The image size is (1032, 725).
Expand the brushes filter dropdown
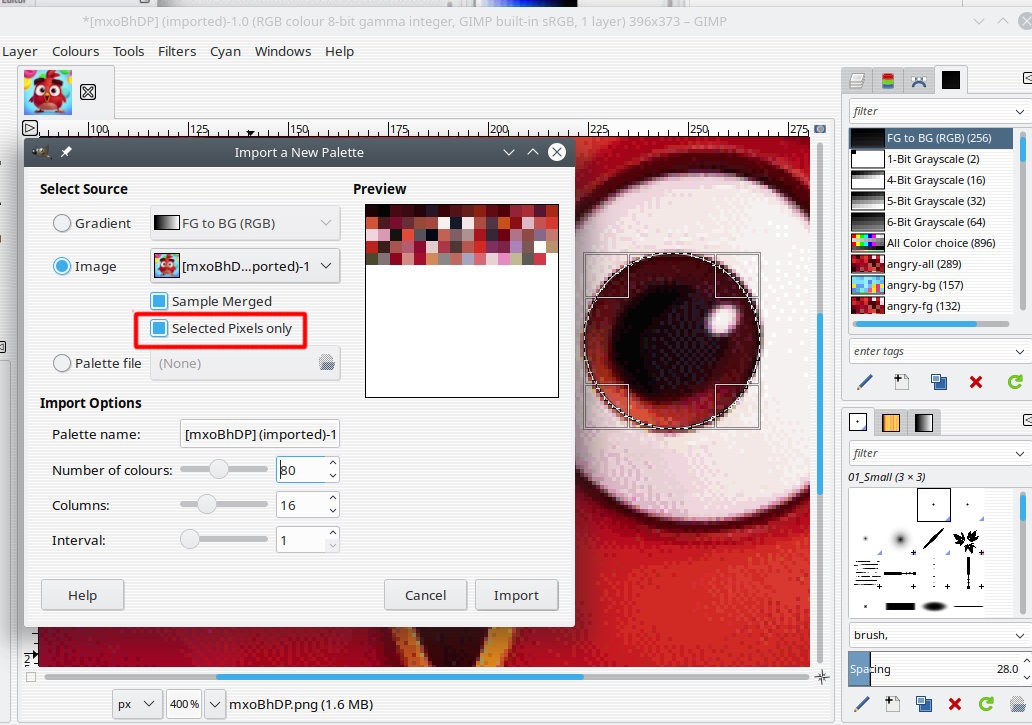pyautogui.click(x=1019, y=453)
